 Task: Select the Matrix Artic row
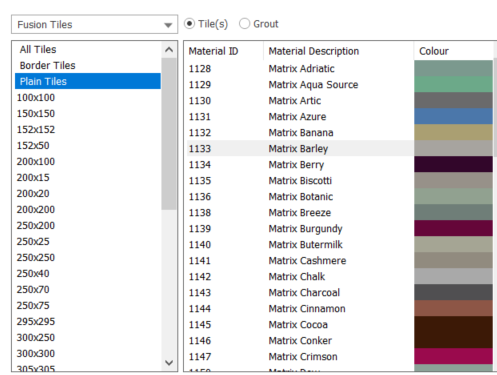340,100
